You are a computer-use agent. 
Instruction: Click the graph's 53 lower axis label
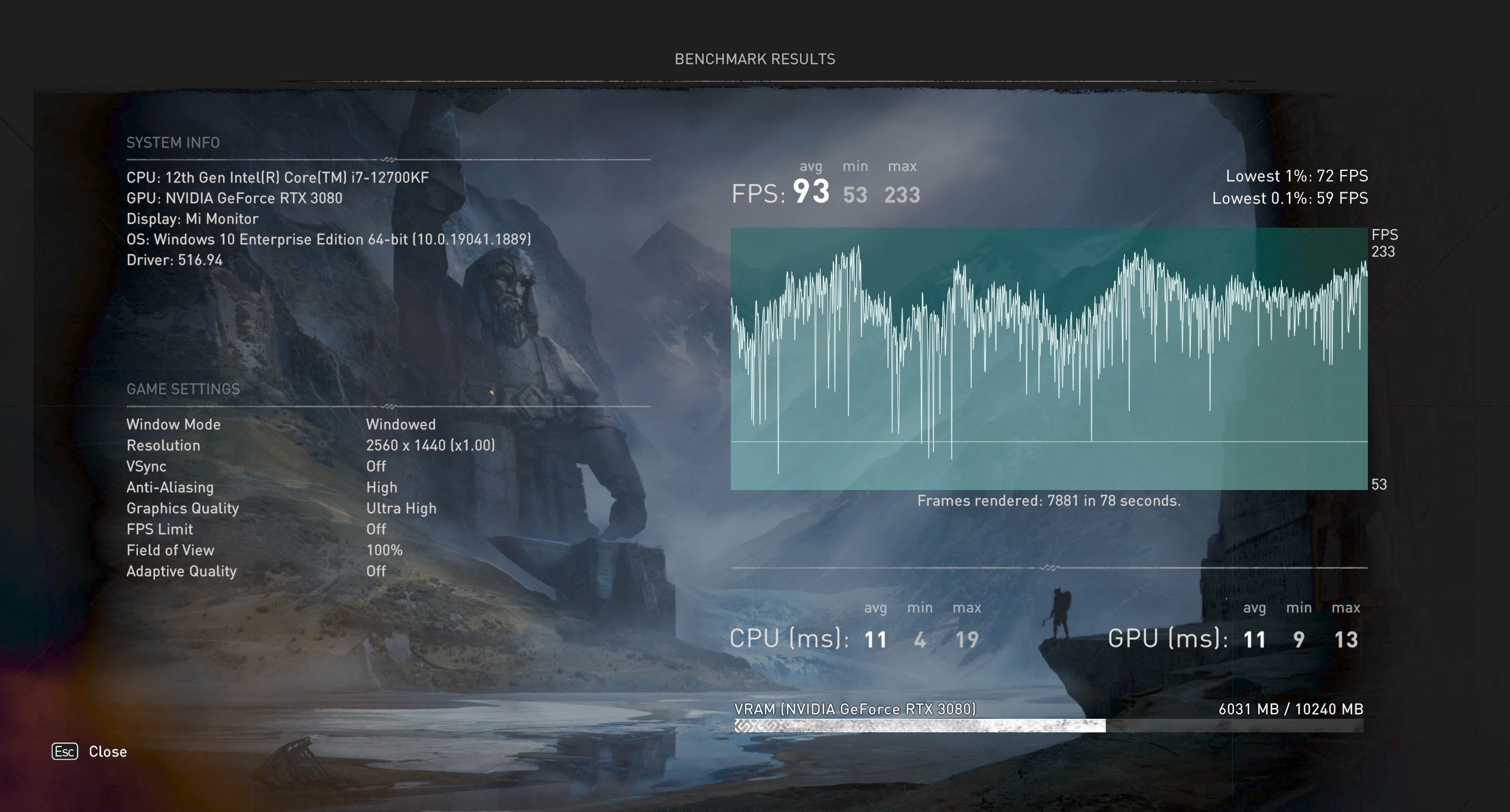(1379, 485)
